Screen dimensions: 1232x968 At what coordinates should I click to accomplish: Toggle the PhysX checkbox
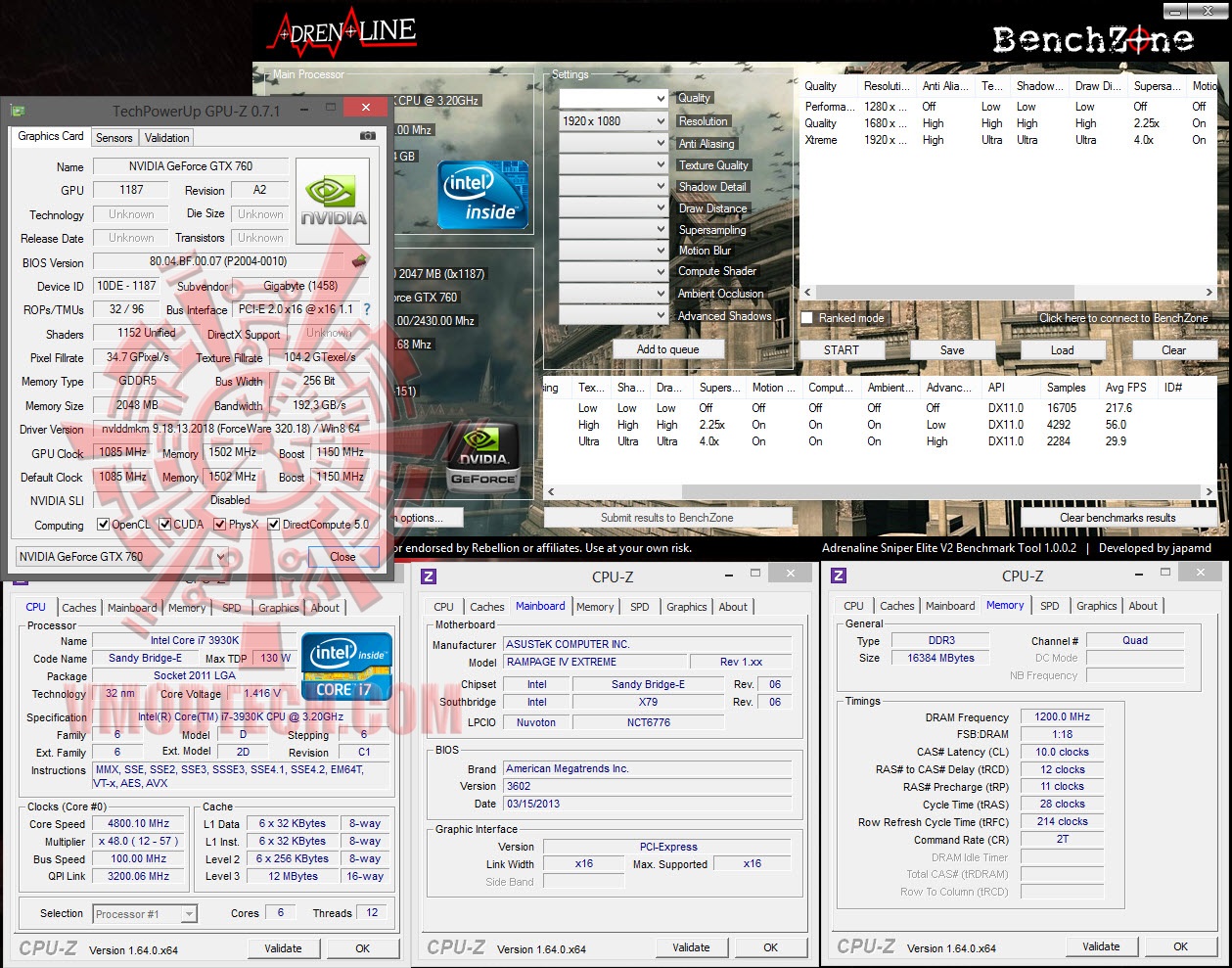220,525
